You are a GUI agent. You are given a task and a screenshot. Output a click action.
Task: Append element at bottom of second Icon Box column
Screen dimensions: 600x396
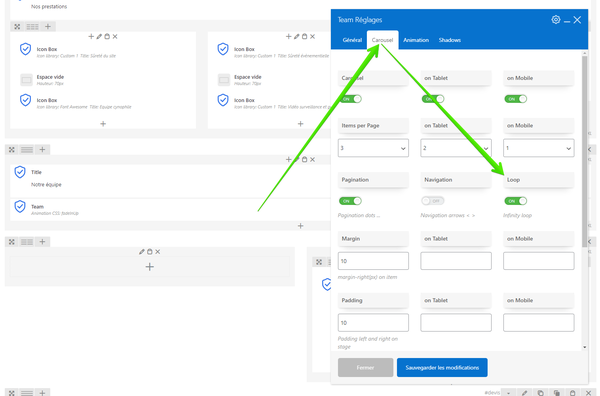pyautogui.click(x=300, y=124)
